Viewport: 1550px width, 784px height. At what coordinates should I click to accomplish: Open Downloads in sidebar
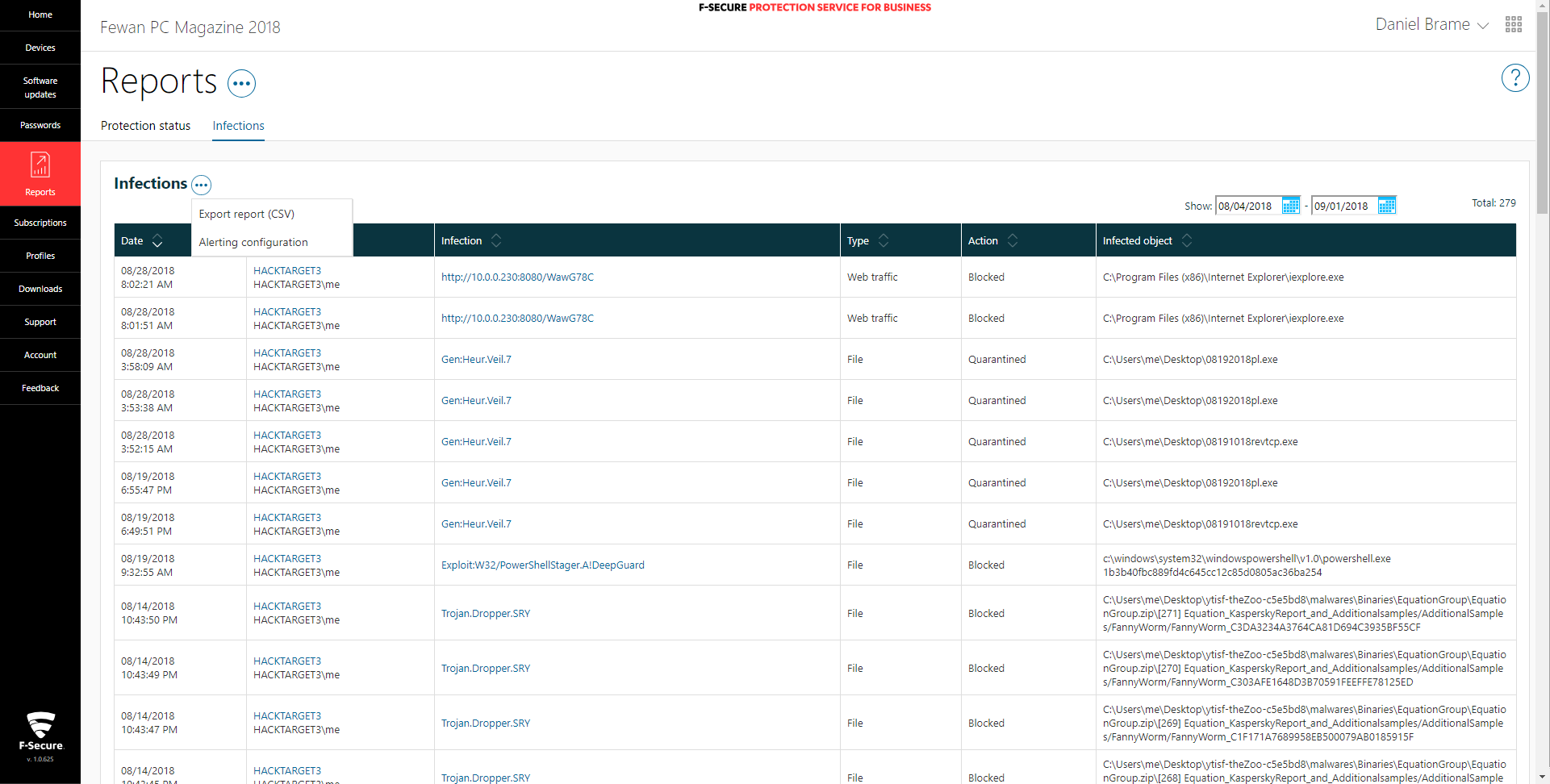point(40,289)
